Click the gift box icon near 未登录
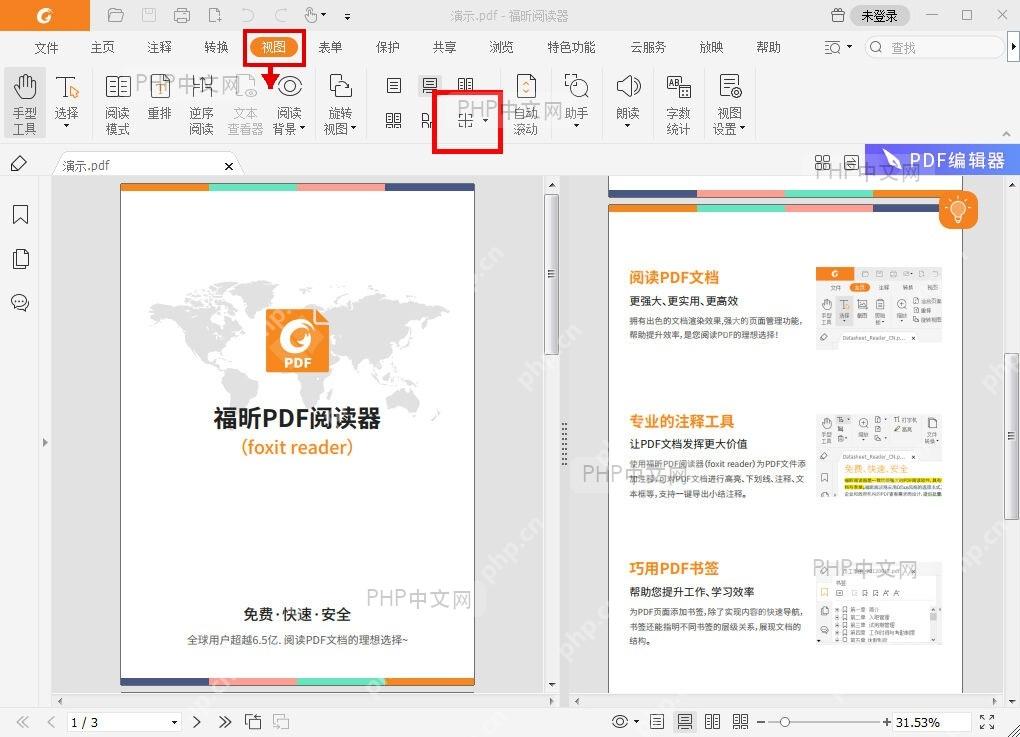This screenshot has height=737, width=1020. (838, 15)
